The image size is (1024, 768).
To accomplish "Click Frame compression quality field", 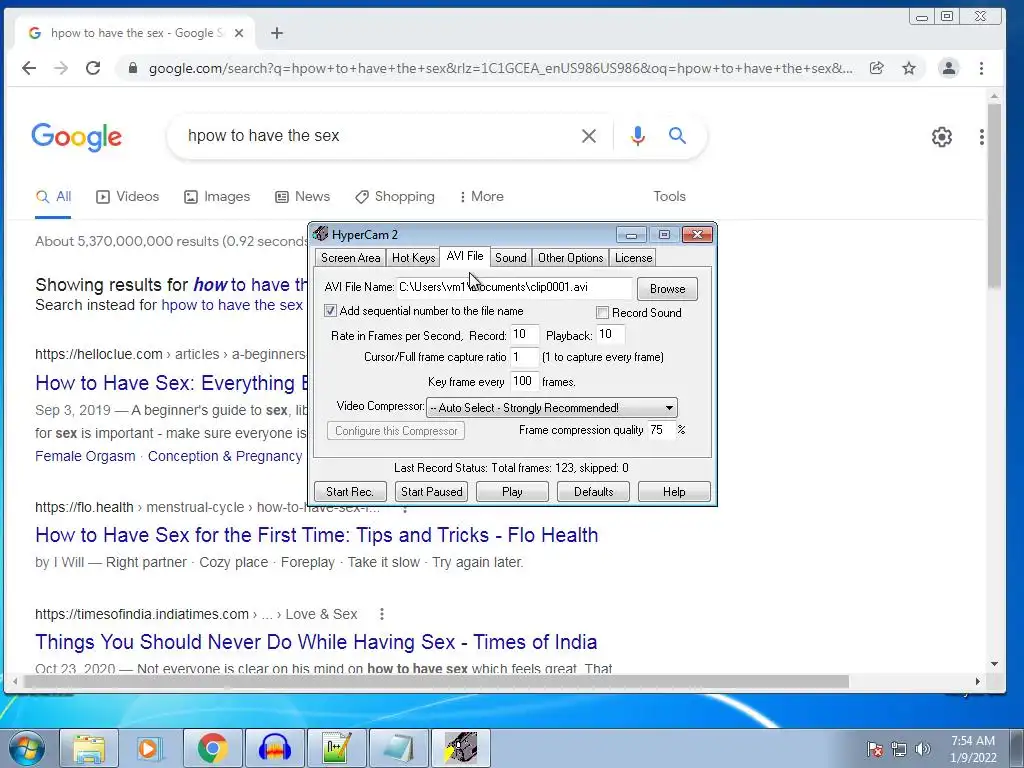I will click(x=661, y=430).
